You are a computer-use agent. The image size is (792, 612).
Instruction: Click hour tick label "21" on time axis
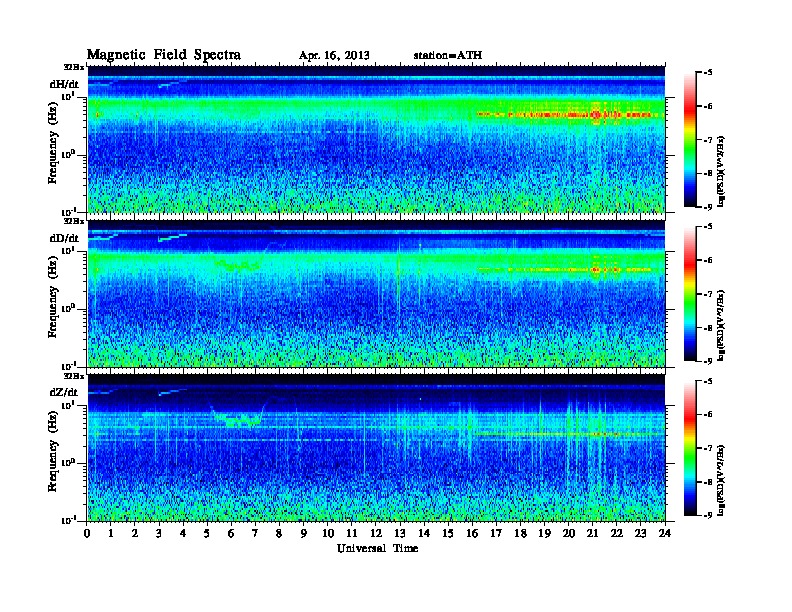pyautogui.click(x=592, y=533)
